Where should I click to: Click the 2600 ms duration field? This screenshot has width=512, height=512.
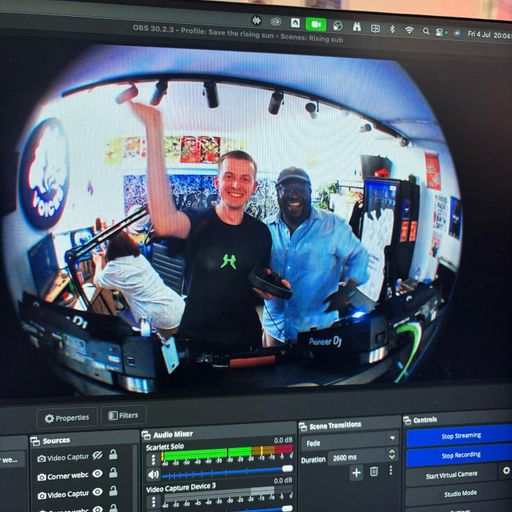pyautogui.click(x=358, y=457)
